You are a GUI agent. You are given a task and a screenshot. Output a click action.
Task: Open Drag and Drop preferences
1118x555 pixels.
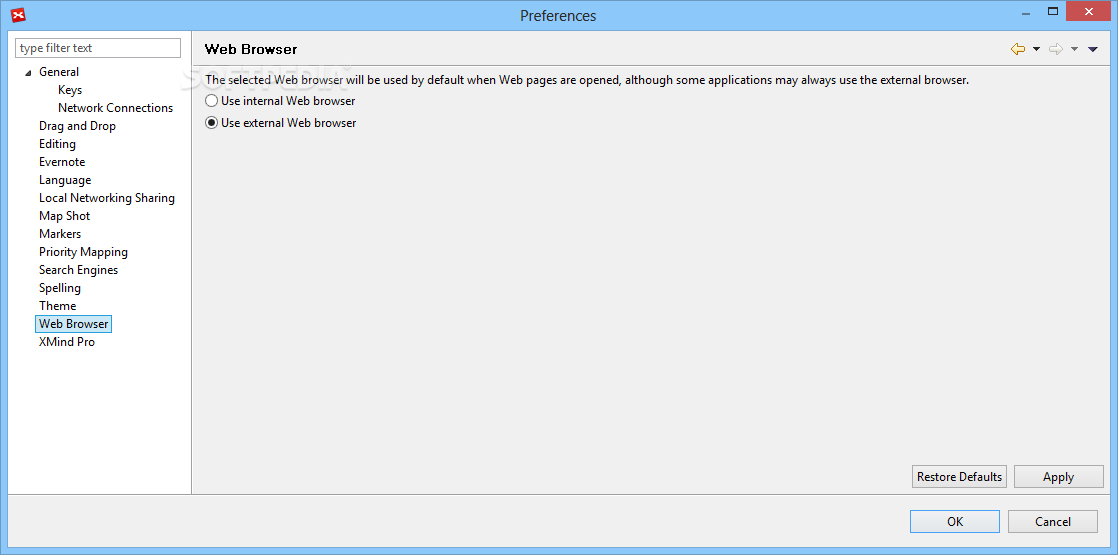pyautogui.click(x=77, y=126)
